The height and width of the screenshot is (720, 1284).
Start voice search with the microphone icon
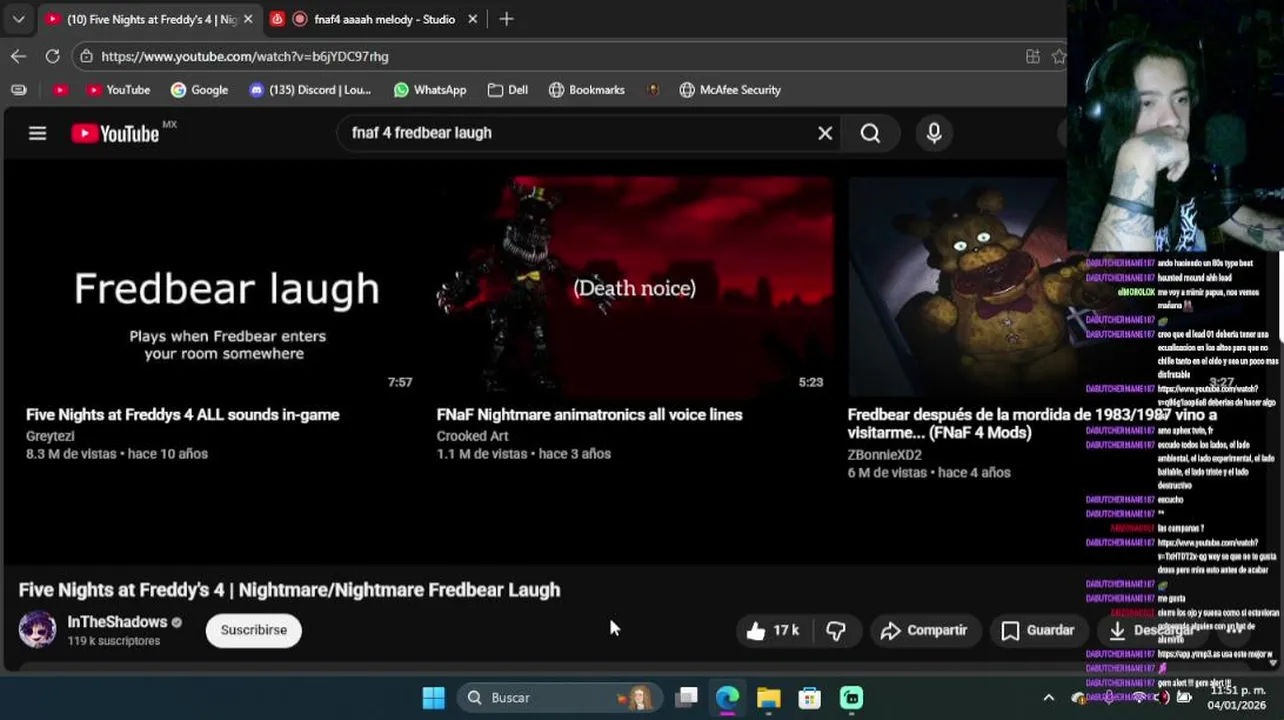[934, 133]
